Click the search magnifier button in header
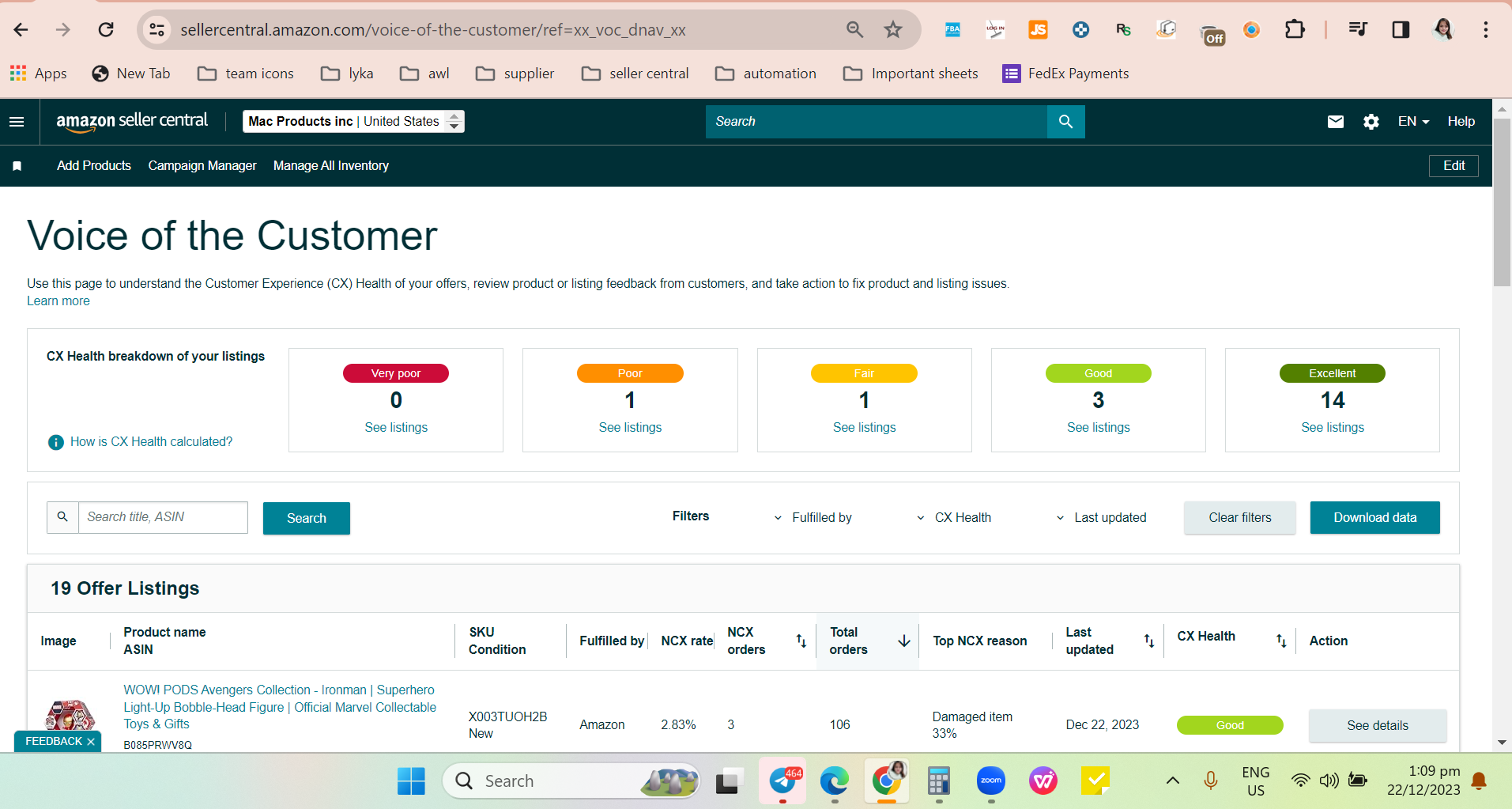 (1065, 122)
